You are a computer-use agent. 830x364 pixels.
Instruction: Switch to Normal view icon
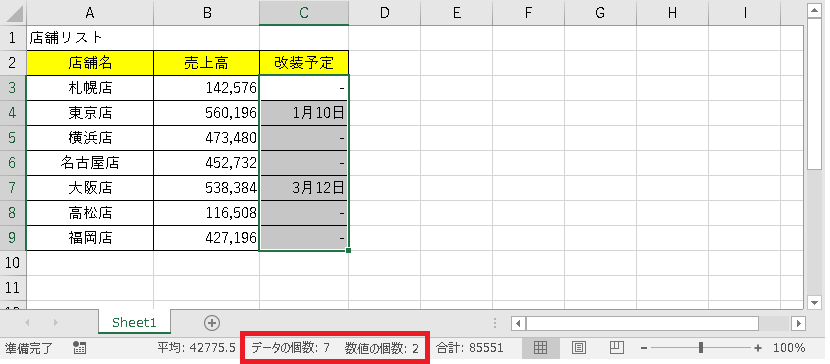540,348
